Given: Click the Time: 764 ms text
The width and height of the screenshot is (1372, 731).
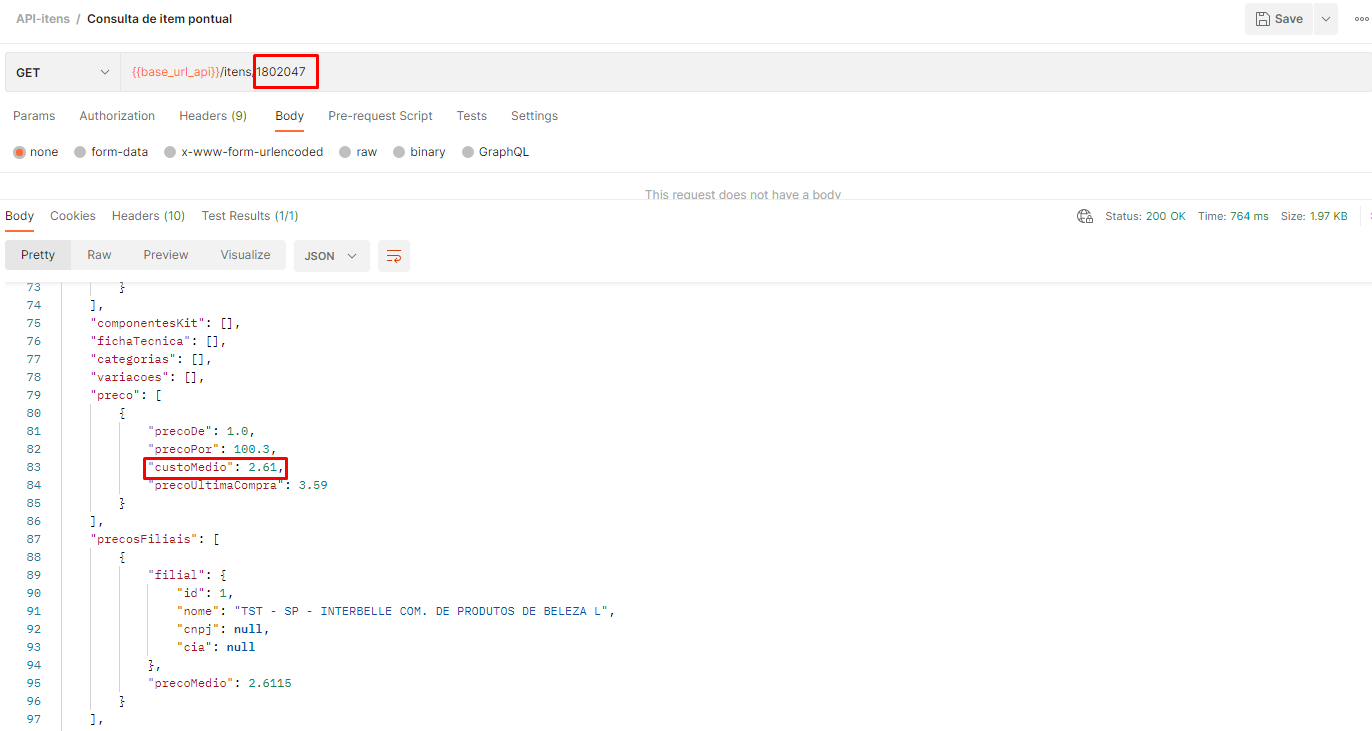Looking at the screenshot, I should click(1233, 216).
